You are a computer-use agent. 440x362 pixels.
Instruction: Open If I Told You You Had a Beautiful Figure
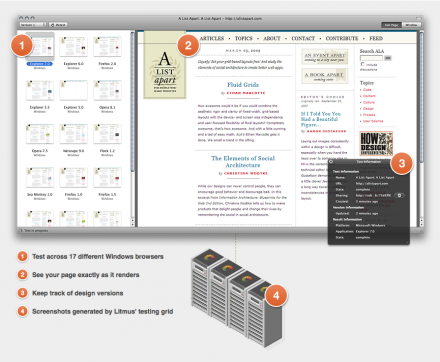(x=321, y=119)
